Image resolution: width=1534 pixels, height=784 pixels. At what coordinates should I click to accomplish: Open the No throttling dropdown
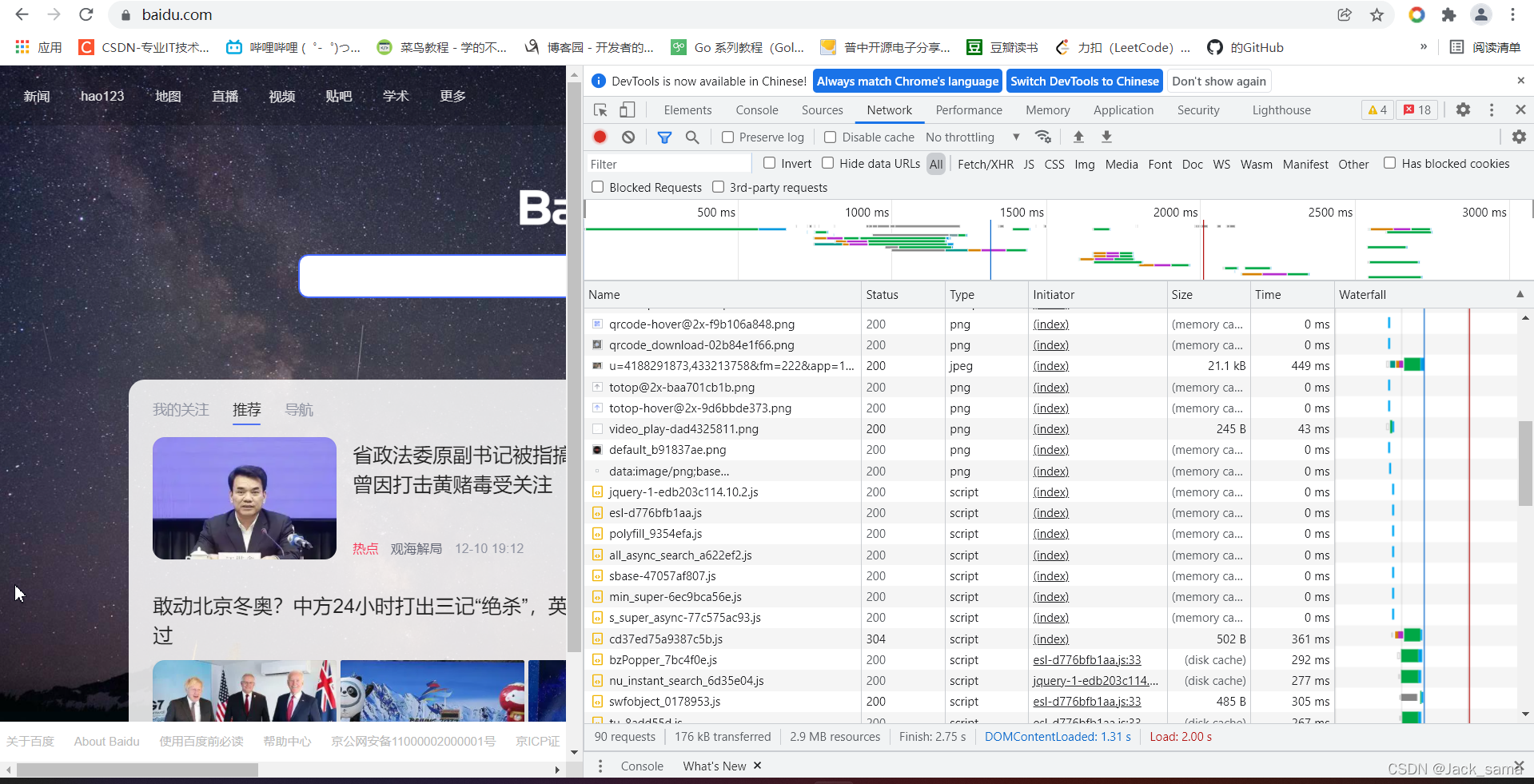[x=973, y=137]
